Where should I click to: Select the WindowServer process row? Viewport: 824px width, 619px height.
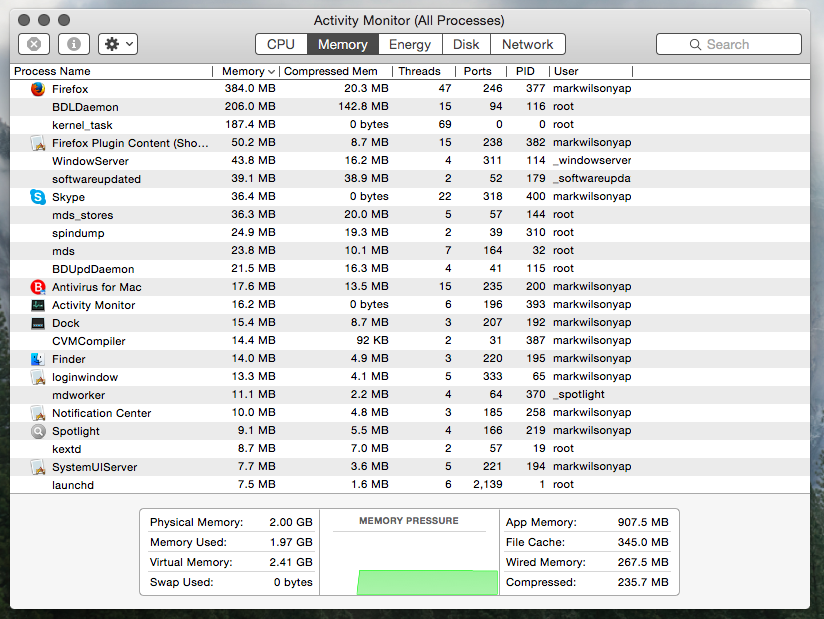pyautogui.click(x=410, y=161)
